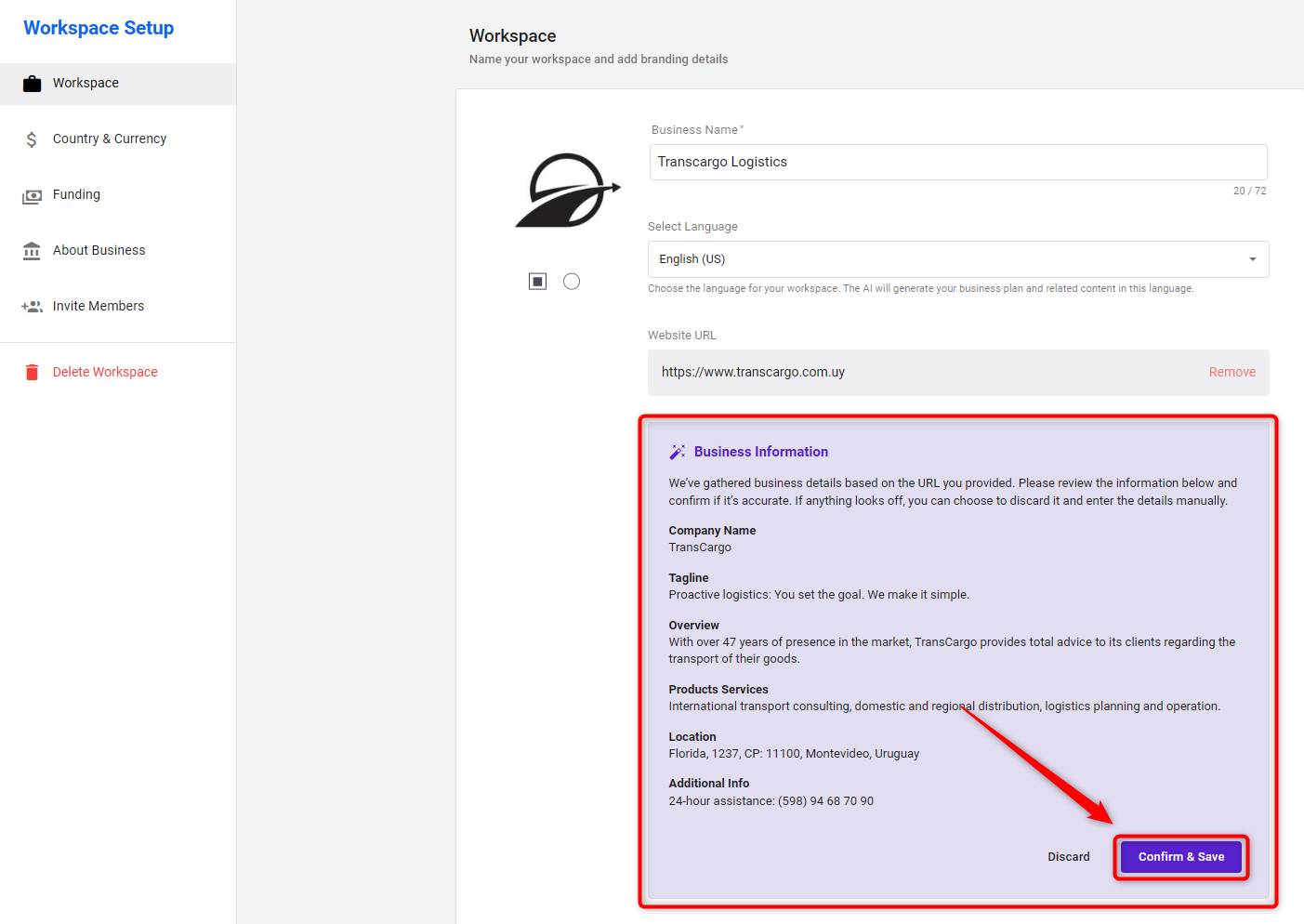The width and height of the screenshot is (1304, 924).
Task: Click the Products Services description
Action: click(944, 706)
